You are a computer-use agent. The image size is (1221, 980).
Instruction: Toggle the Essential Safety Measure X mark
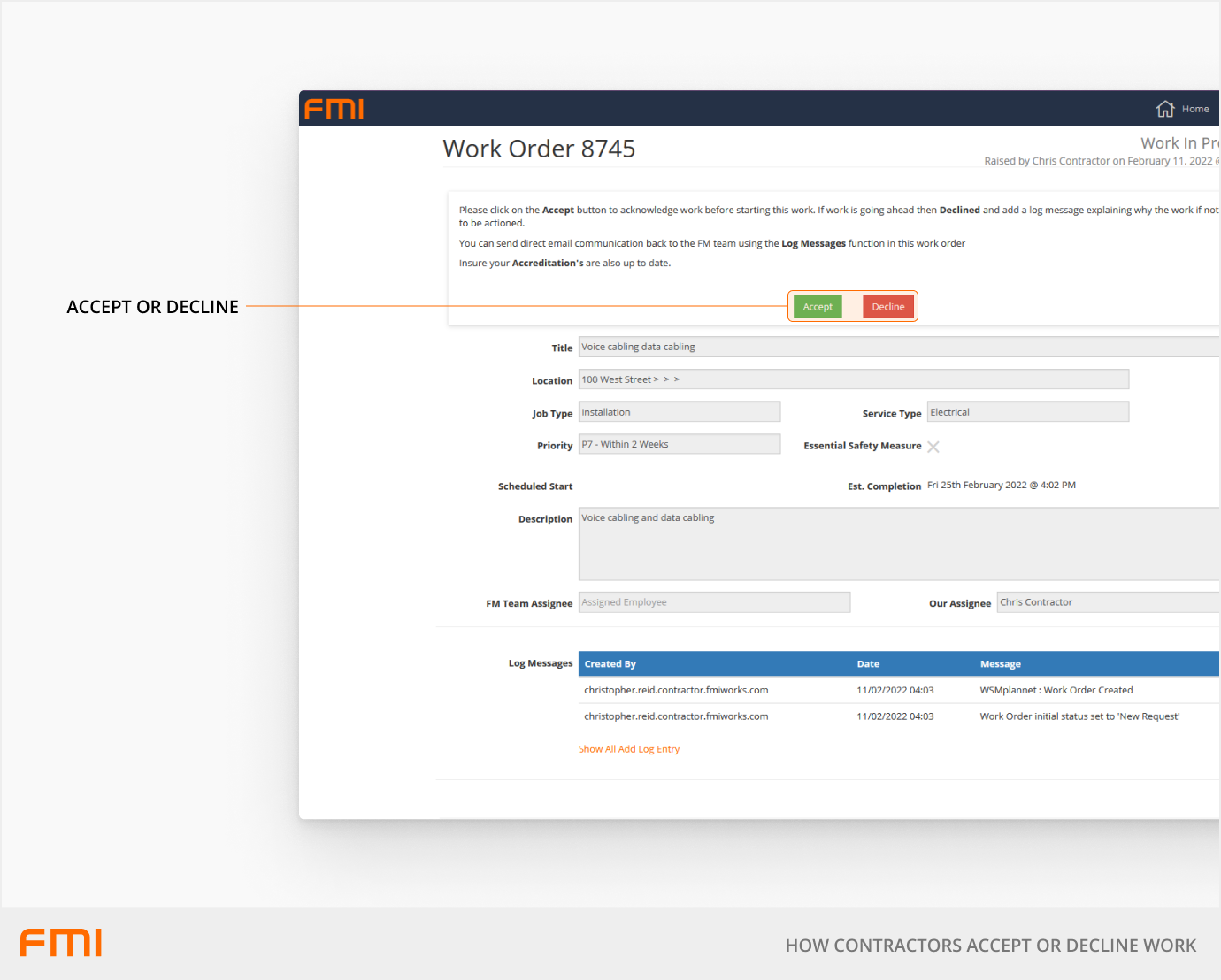coord(933,447)
